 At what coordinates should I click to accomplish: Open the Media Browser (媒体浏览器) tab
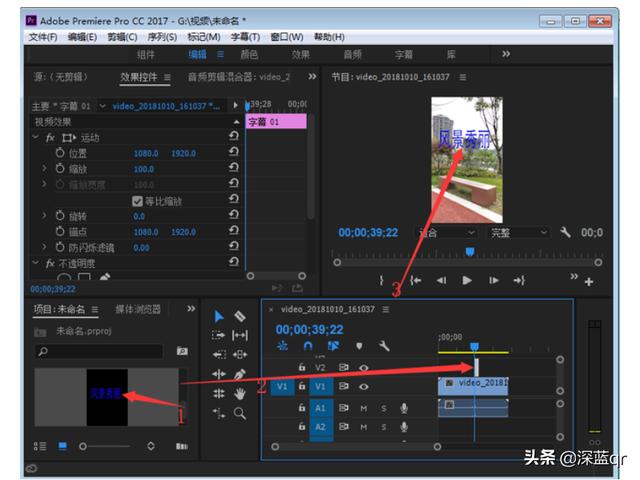[x=138, y=309]
